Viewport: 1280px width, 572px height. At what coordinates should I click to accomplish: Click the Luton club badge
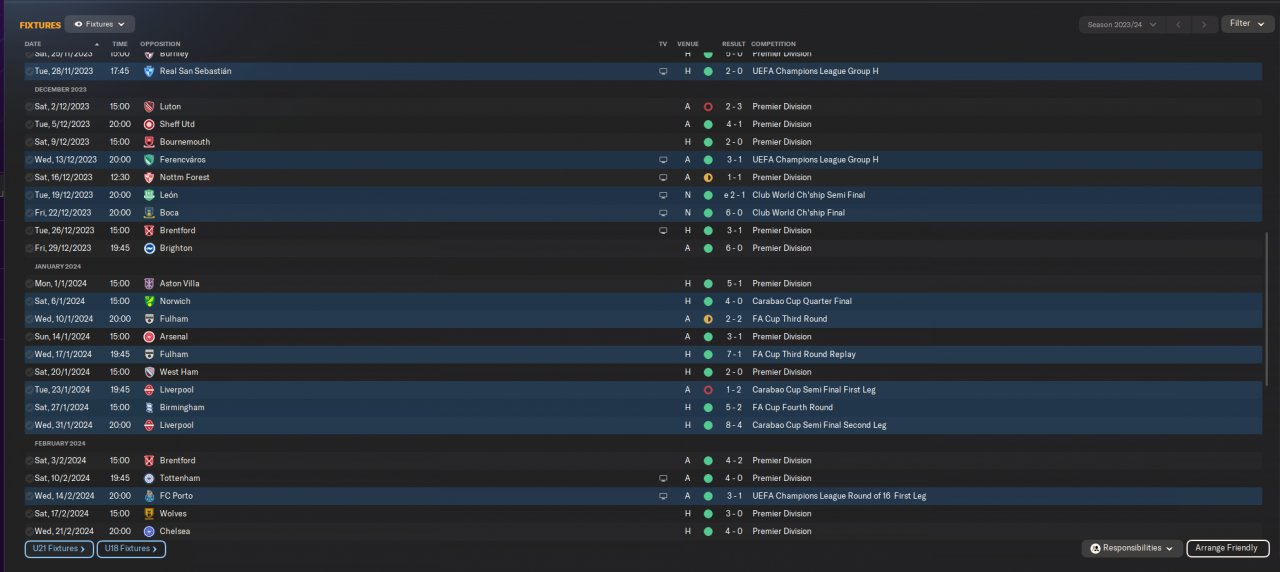pyautogui.click(x=149, y=107)
